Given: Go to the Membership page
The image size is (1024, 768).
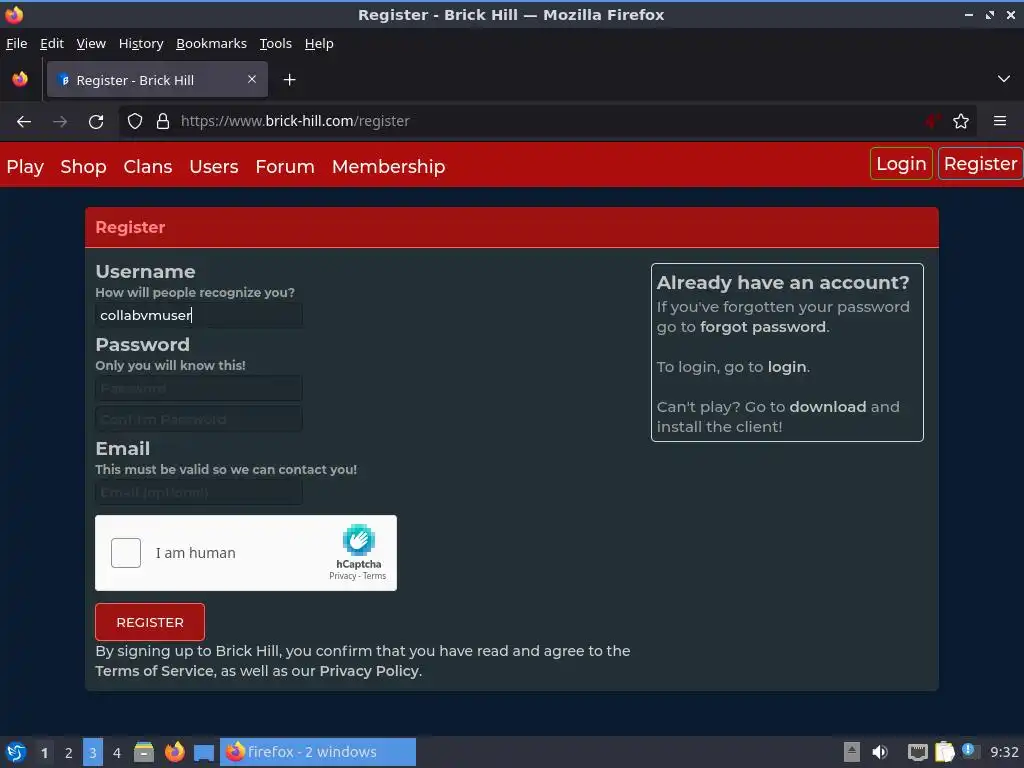Looking at the screenshot, I should [389, 167].
